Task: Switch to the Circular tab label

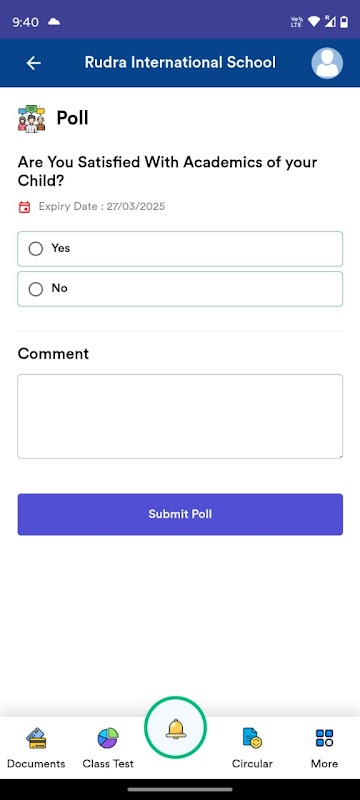Action: pyautogui.click(x=252, y=764)
